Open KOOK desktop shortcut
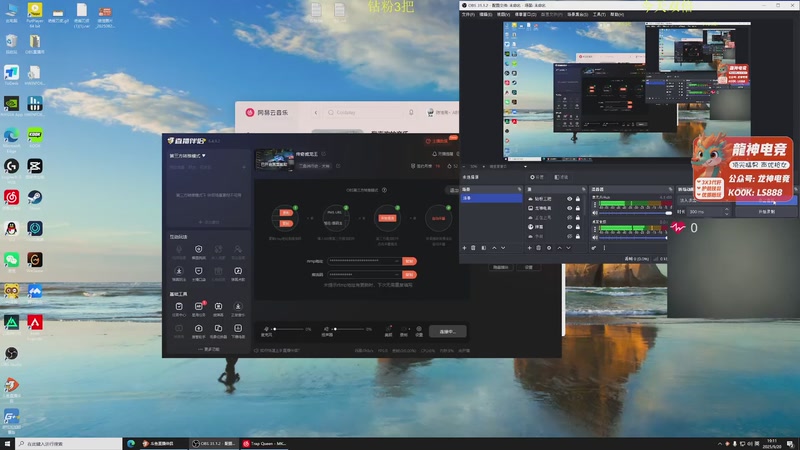800x450 pixels. coord(35,137)
